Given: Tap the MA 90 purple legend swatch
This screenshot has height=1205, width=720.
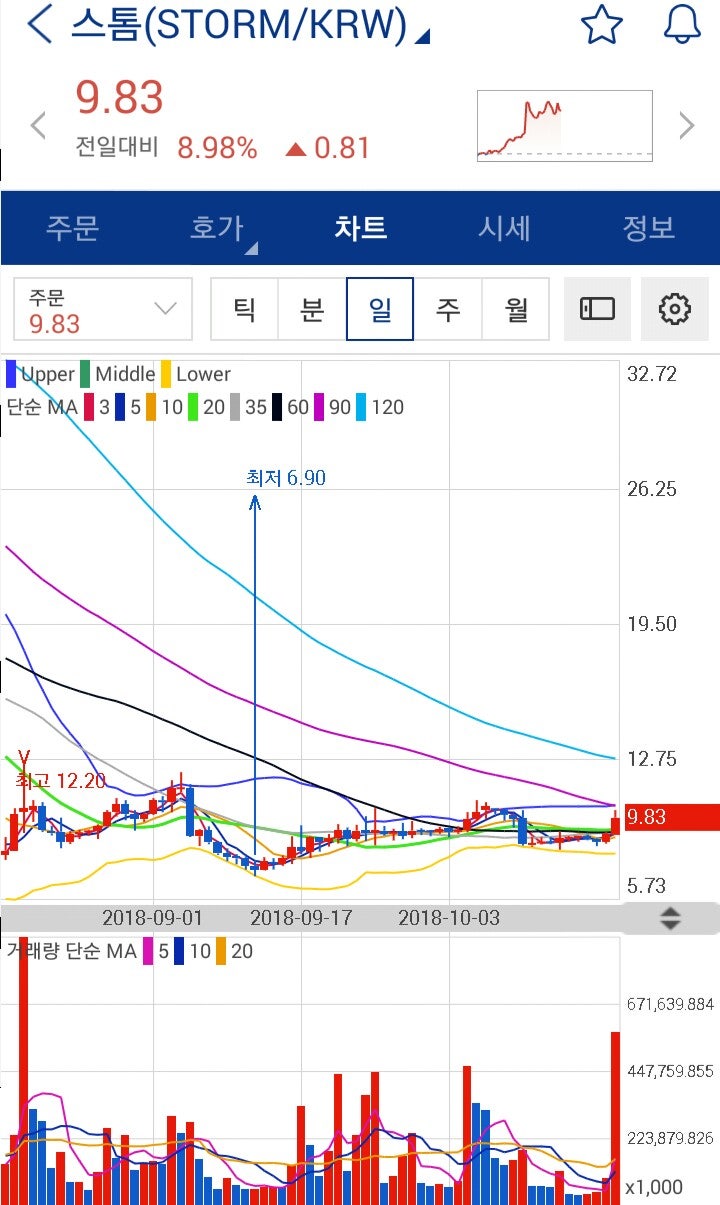Looking at the screenshot, I should pos(319,407).
